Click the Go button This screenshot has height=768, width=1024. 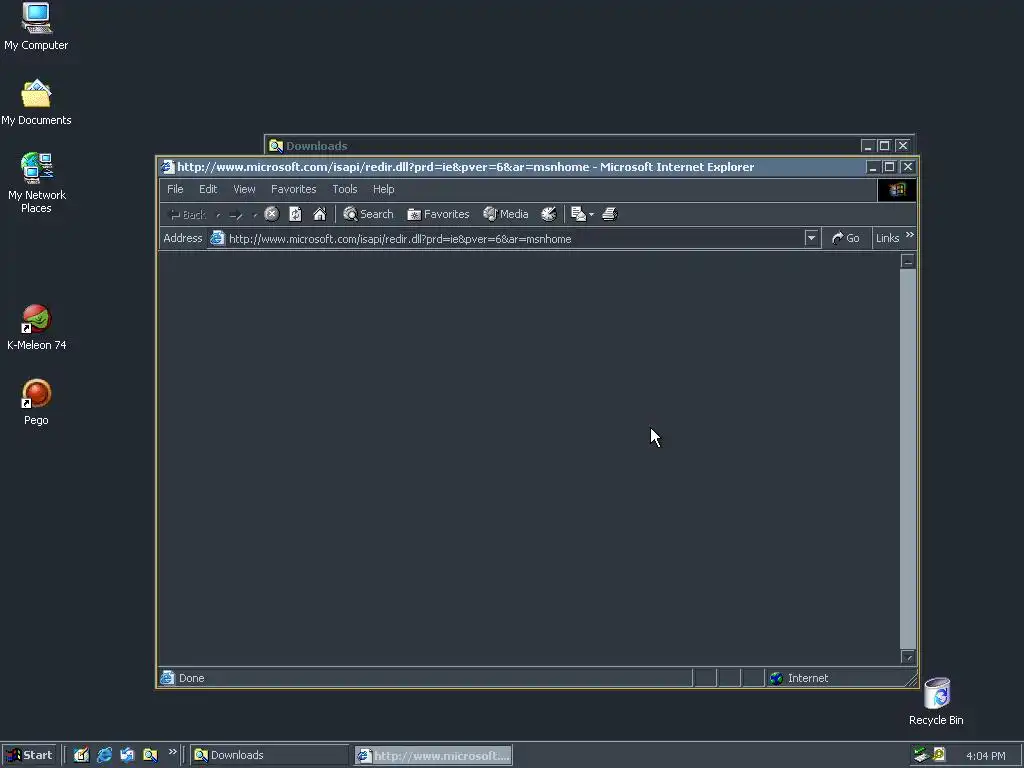[846, 238]
